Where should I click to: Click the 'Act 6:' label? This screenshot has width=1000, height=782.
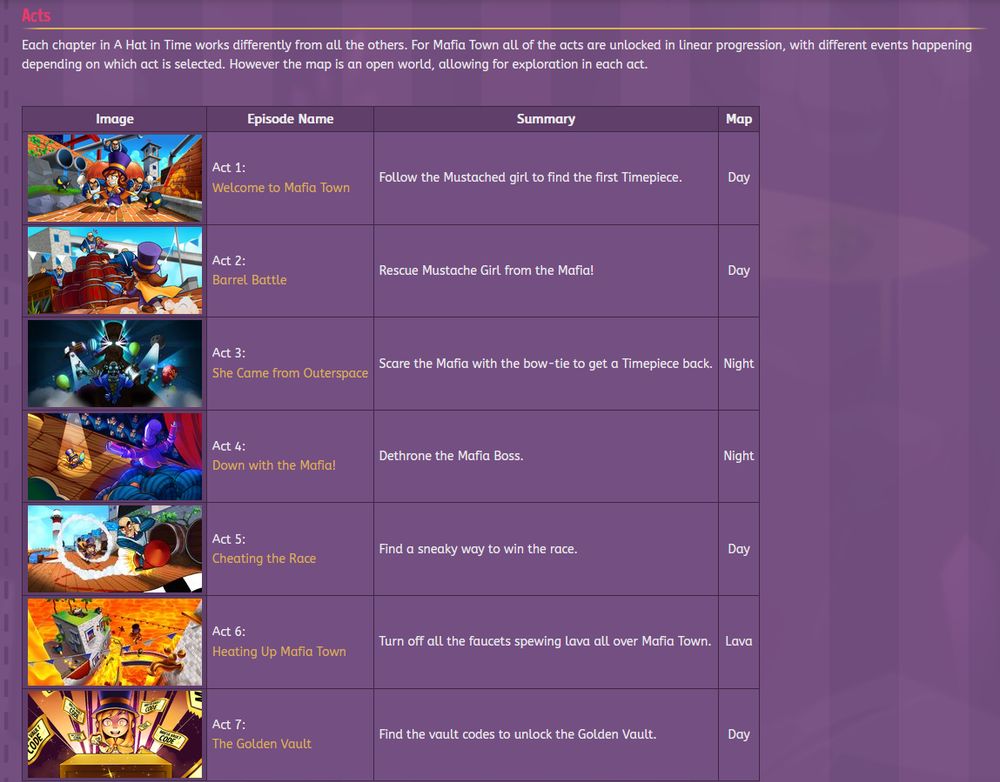(229, 631)
